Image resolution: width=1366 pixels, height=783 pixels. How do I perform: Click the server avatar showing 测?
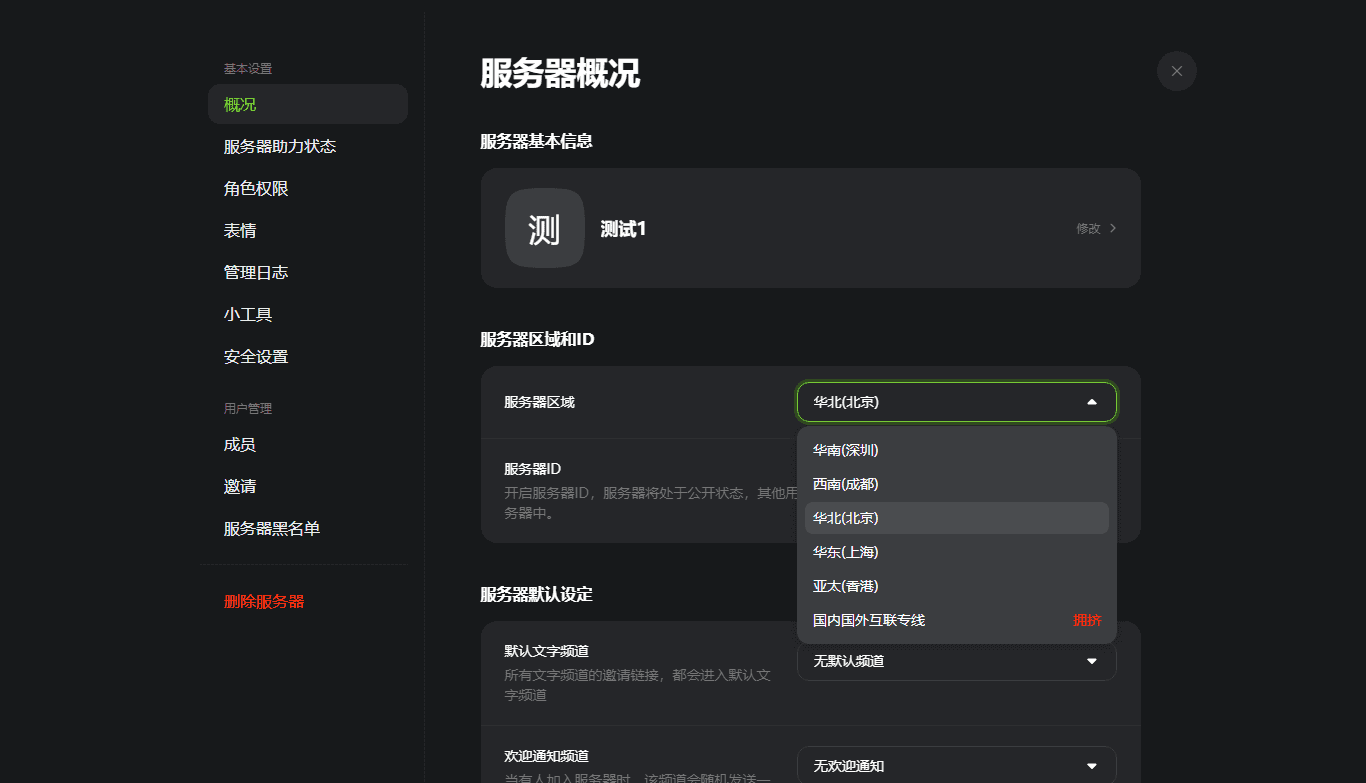pyautogui.click(x=544, y=228)
